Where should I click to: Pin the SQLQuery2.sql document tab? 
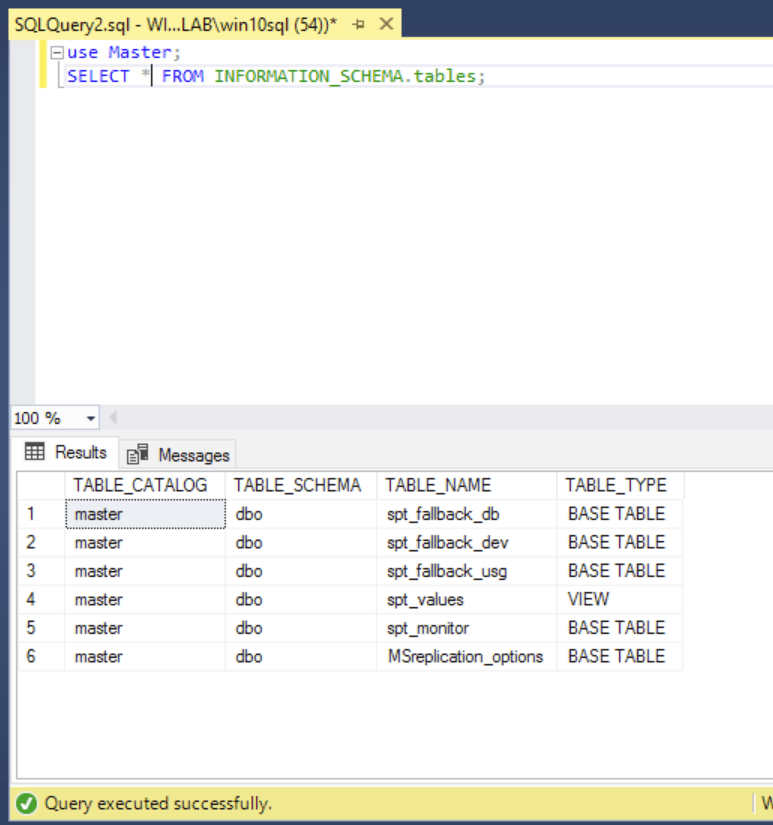357,23
